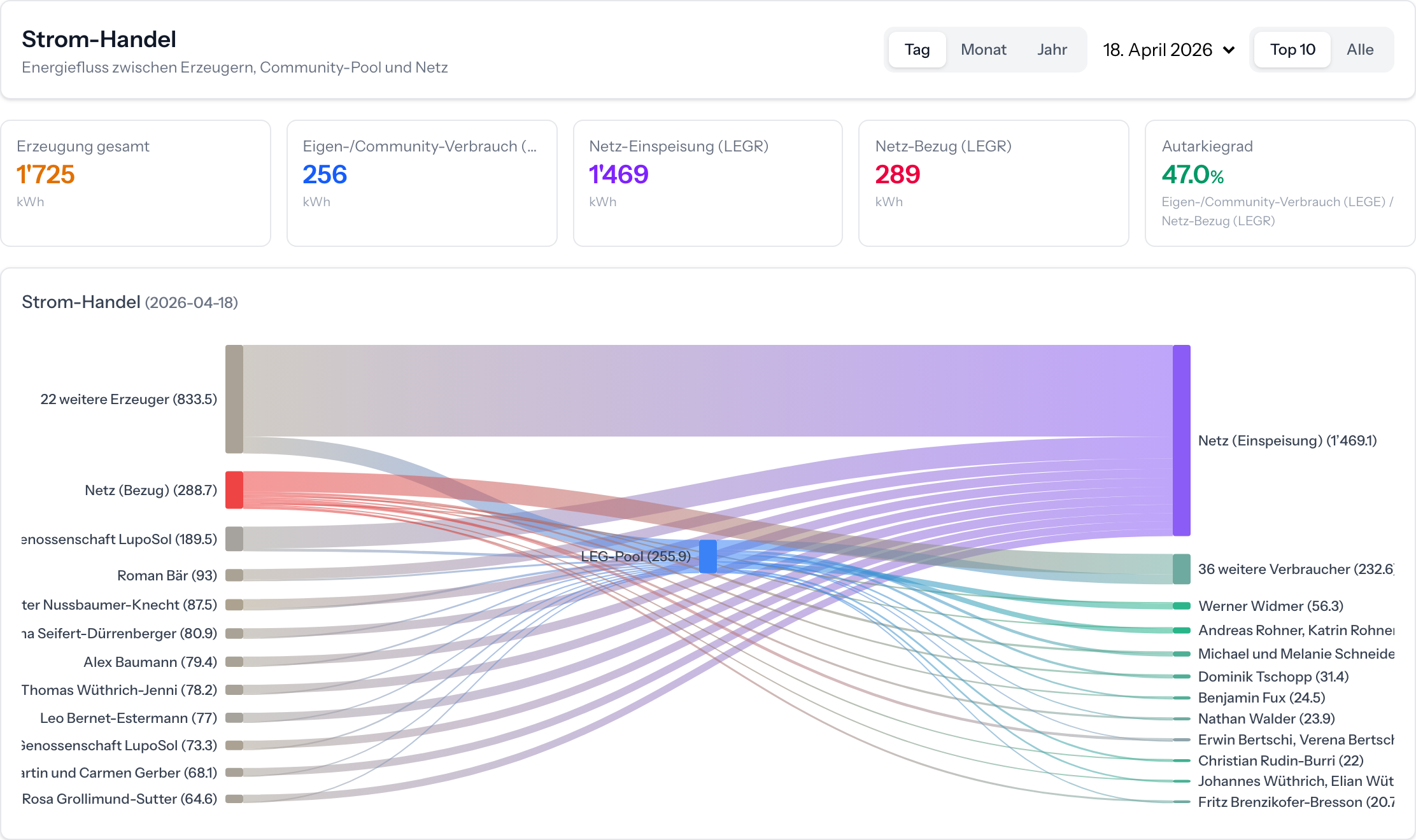Select the Top 10 filter
The height and width of the screenshot is (840, 1416).
pyautogui.click(x=1292, y=50)
